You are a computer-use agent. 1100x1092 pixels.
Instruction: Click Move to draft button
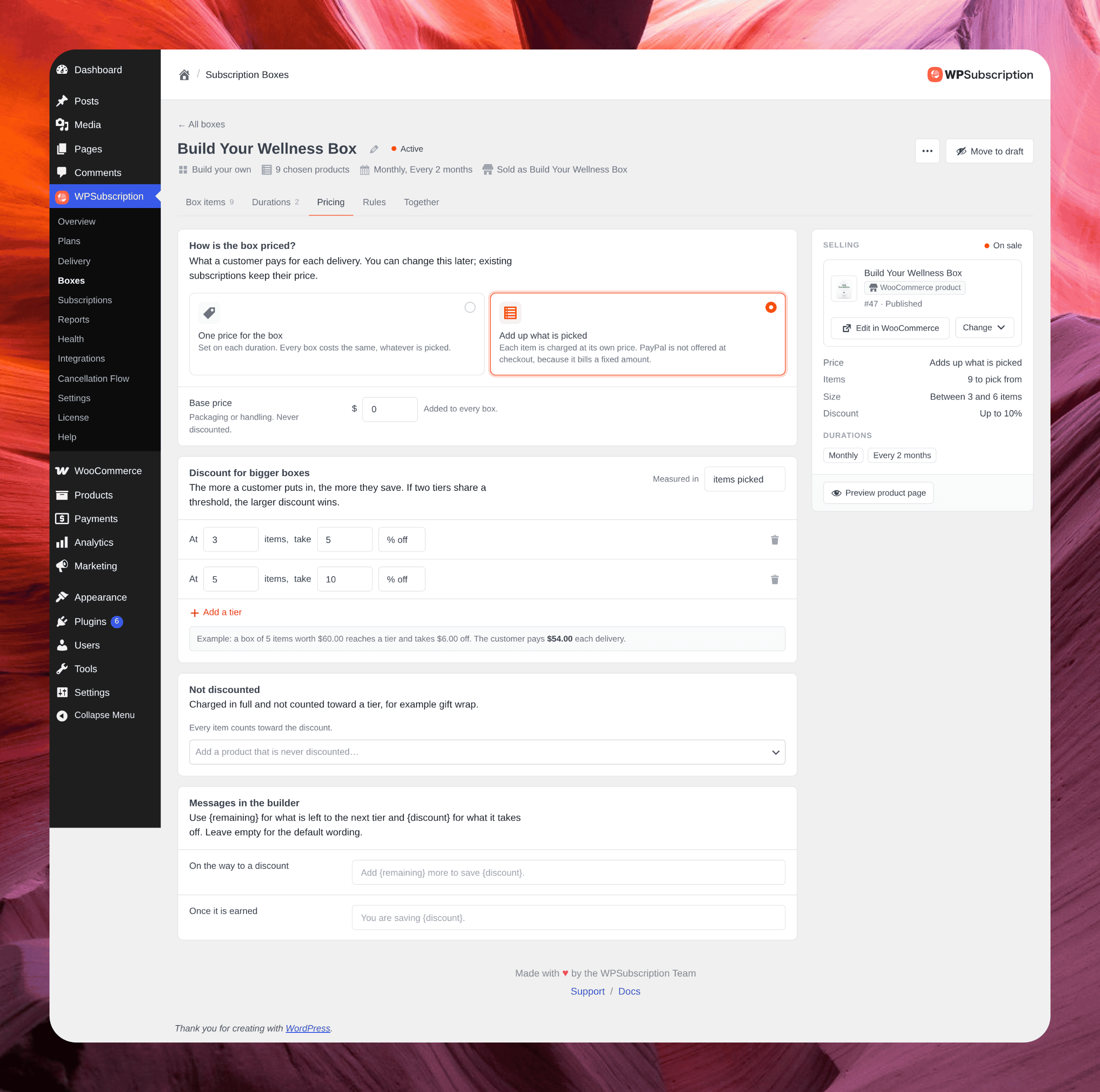989,151
